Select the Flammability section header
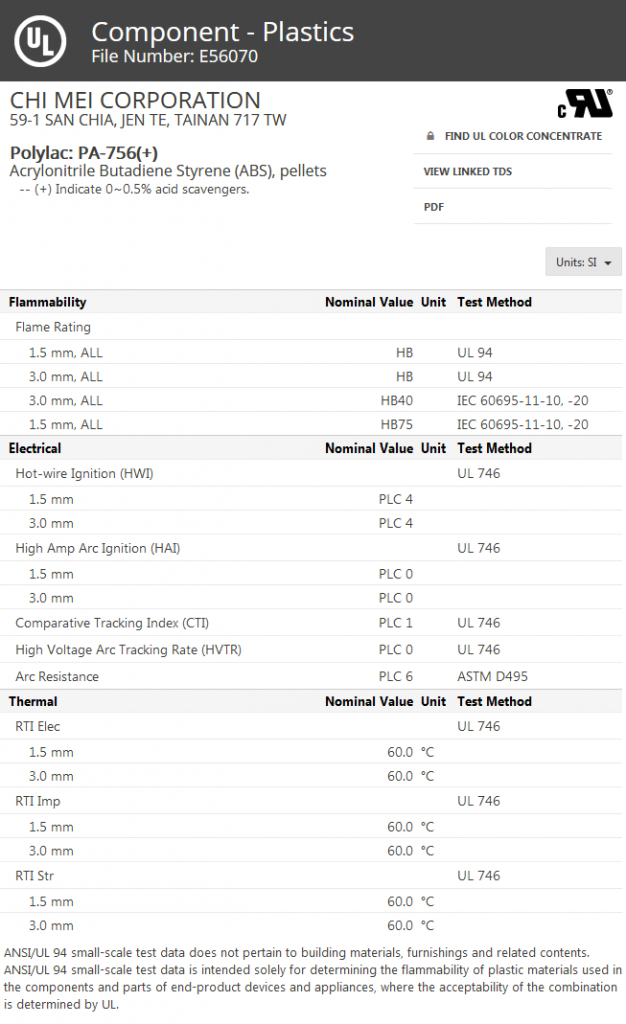Viewport: 626px width, 1024px height. [48, 302]
